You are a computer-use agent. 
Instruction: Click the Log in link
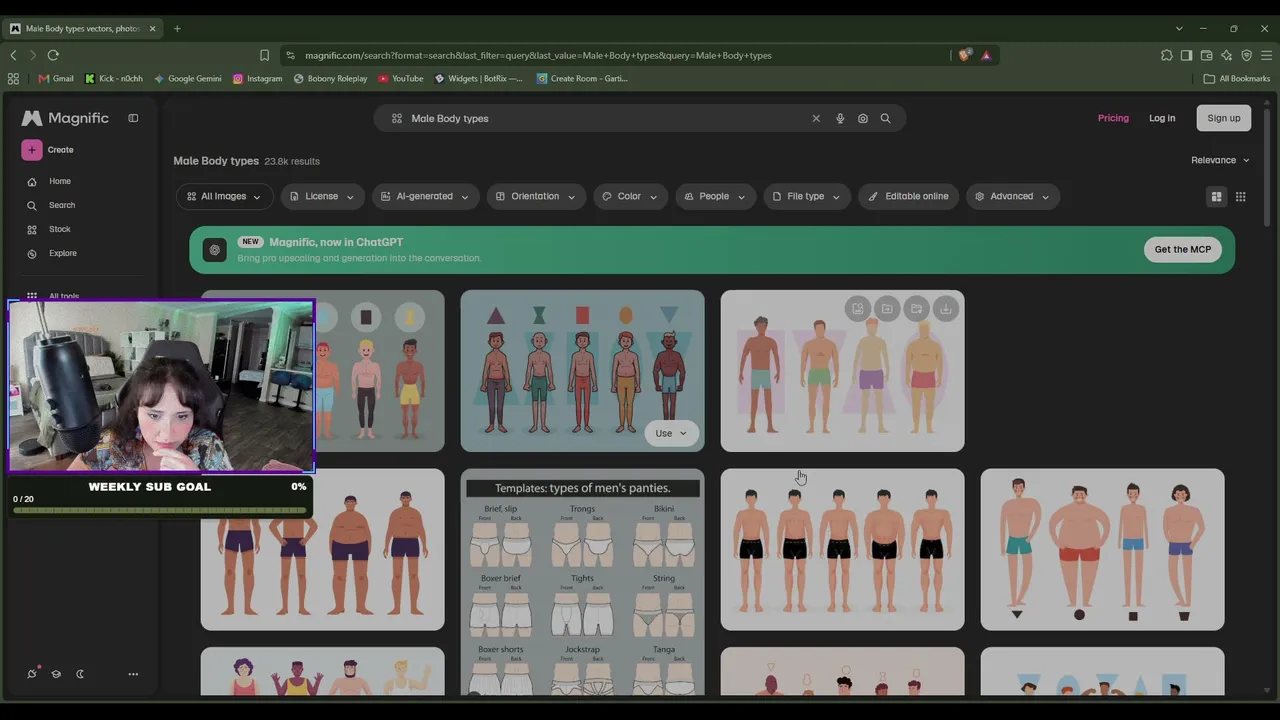[1162, 118]
